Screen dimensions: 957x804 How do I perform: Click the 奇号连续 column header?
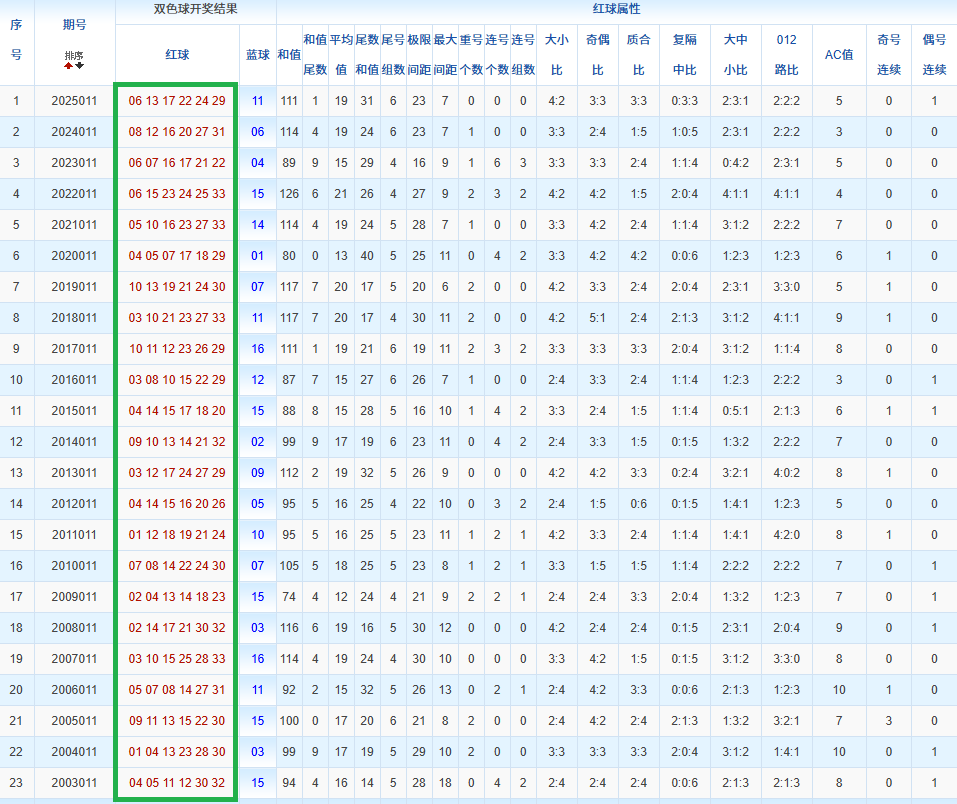point(888,54)
